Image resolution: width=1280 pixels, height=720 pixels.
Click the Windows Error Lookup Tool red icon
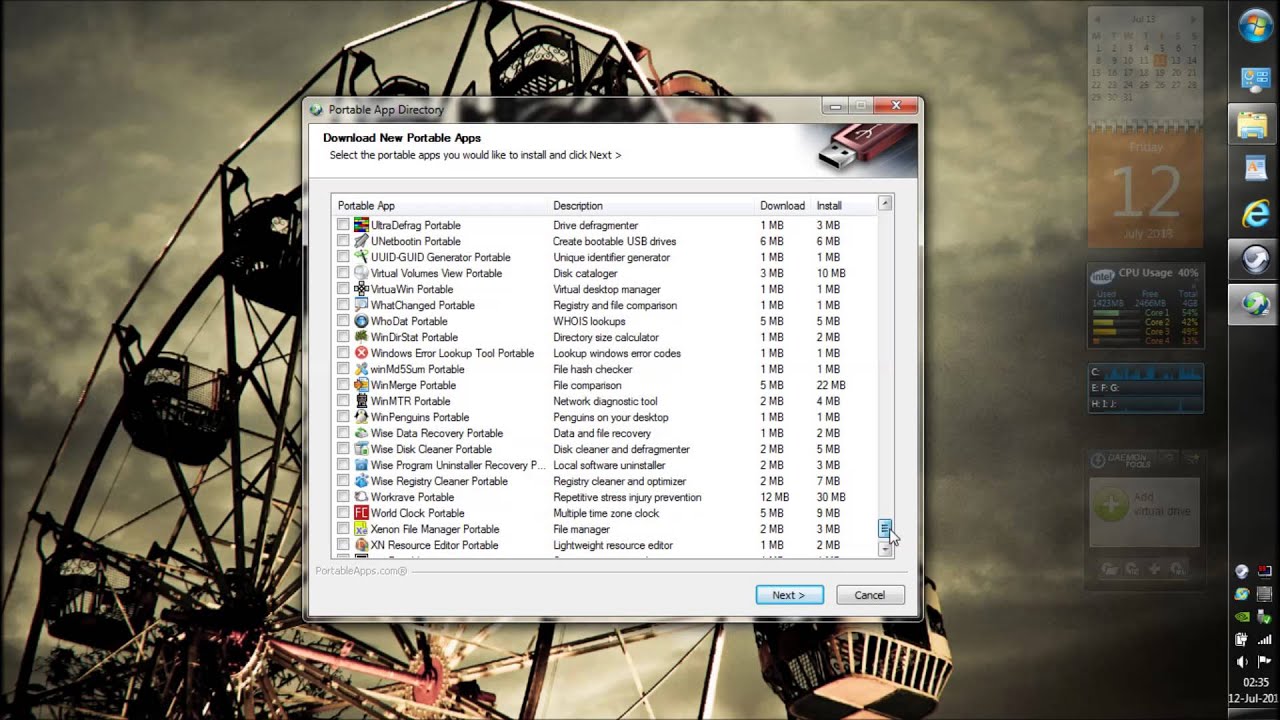tap(361, 353)
